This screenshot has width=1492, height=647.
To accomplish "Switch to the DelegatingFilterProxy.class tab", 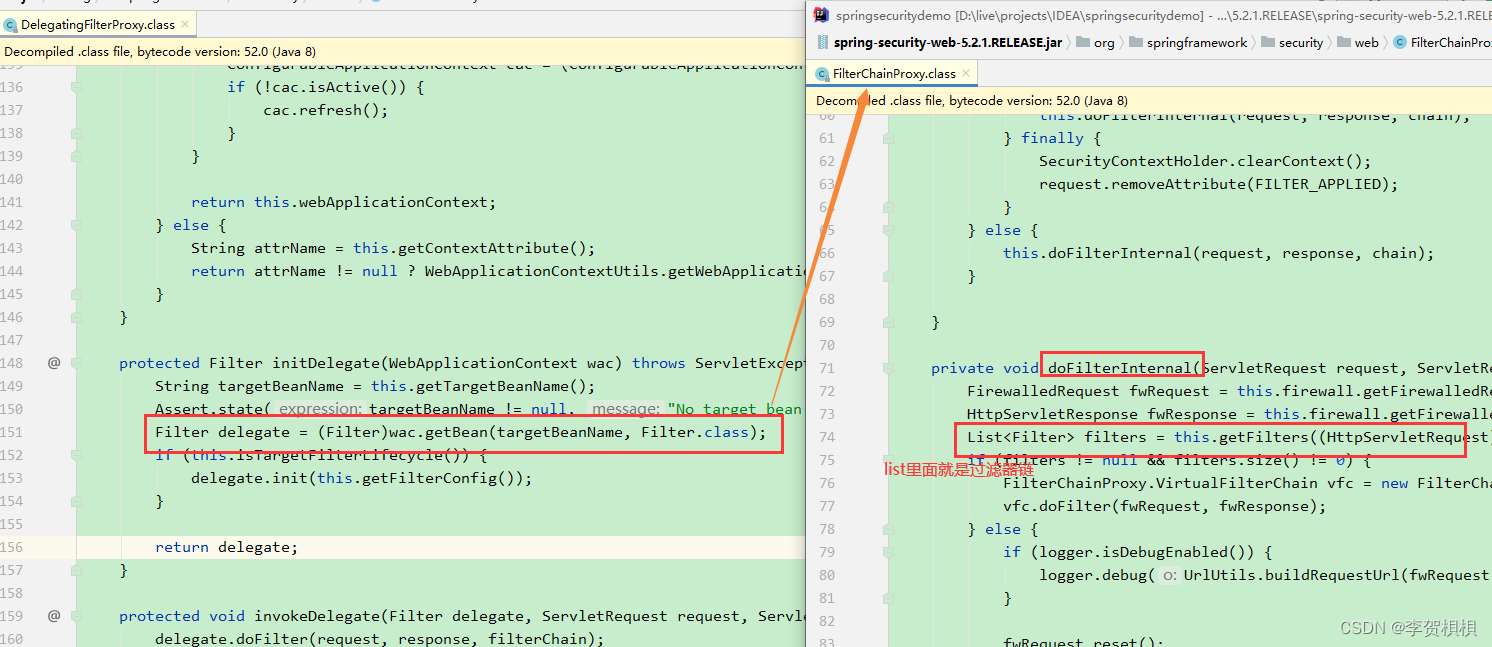I will (x=98, y=24).
